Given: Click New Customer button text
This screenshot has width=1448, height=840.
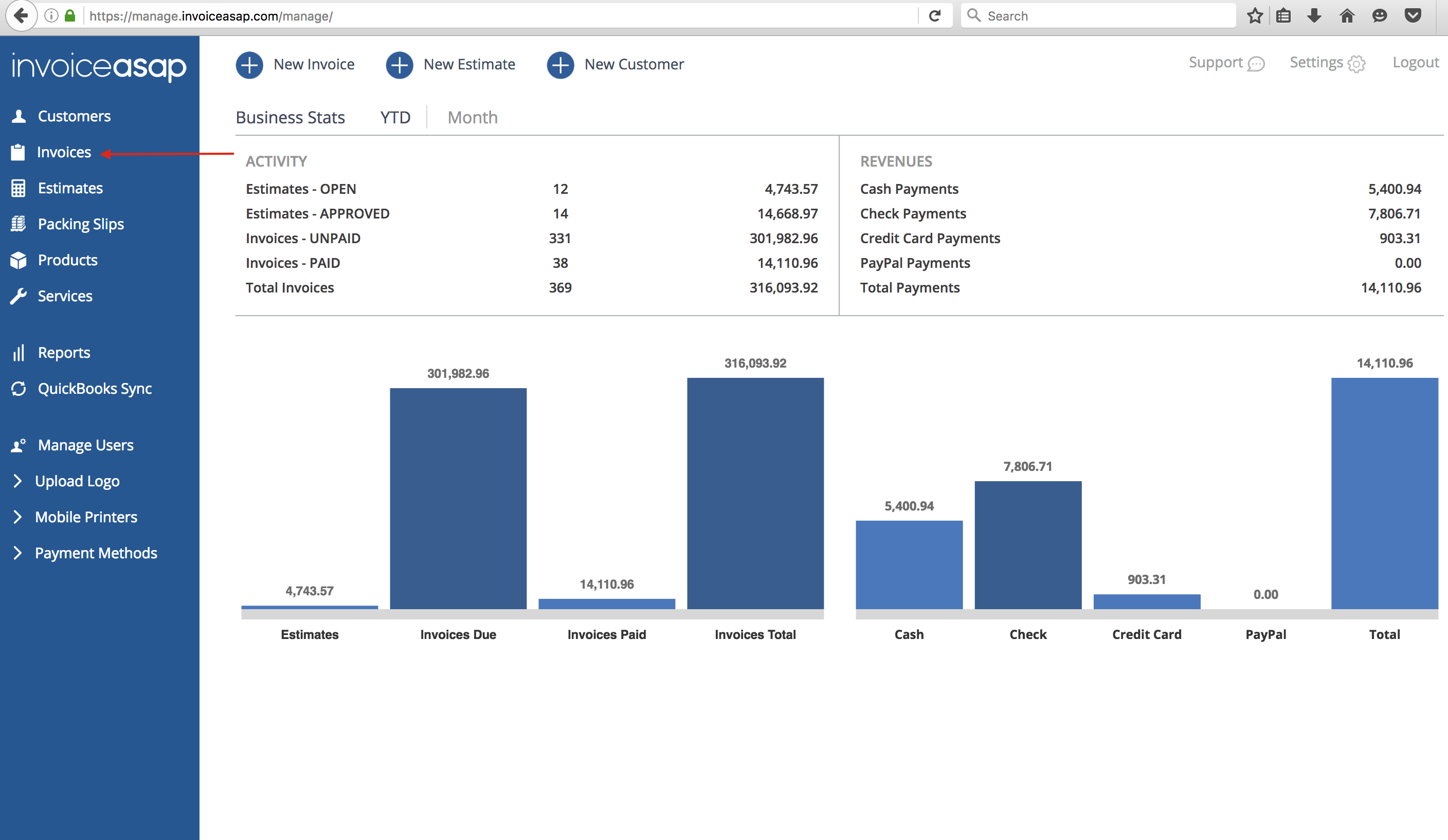Looking at the screenshot, I should (634, 64).
